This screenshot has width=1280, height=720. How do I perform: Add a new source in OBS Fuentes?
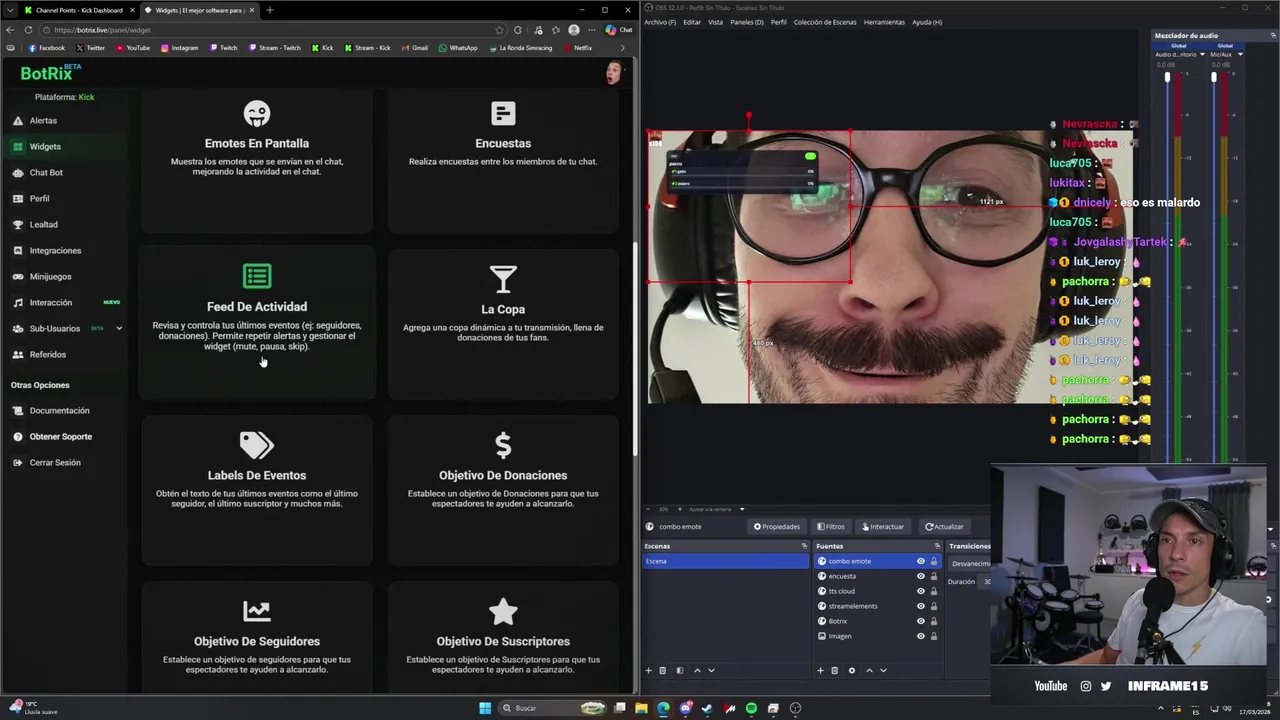pos(821,670)
